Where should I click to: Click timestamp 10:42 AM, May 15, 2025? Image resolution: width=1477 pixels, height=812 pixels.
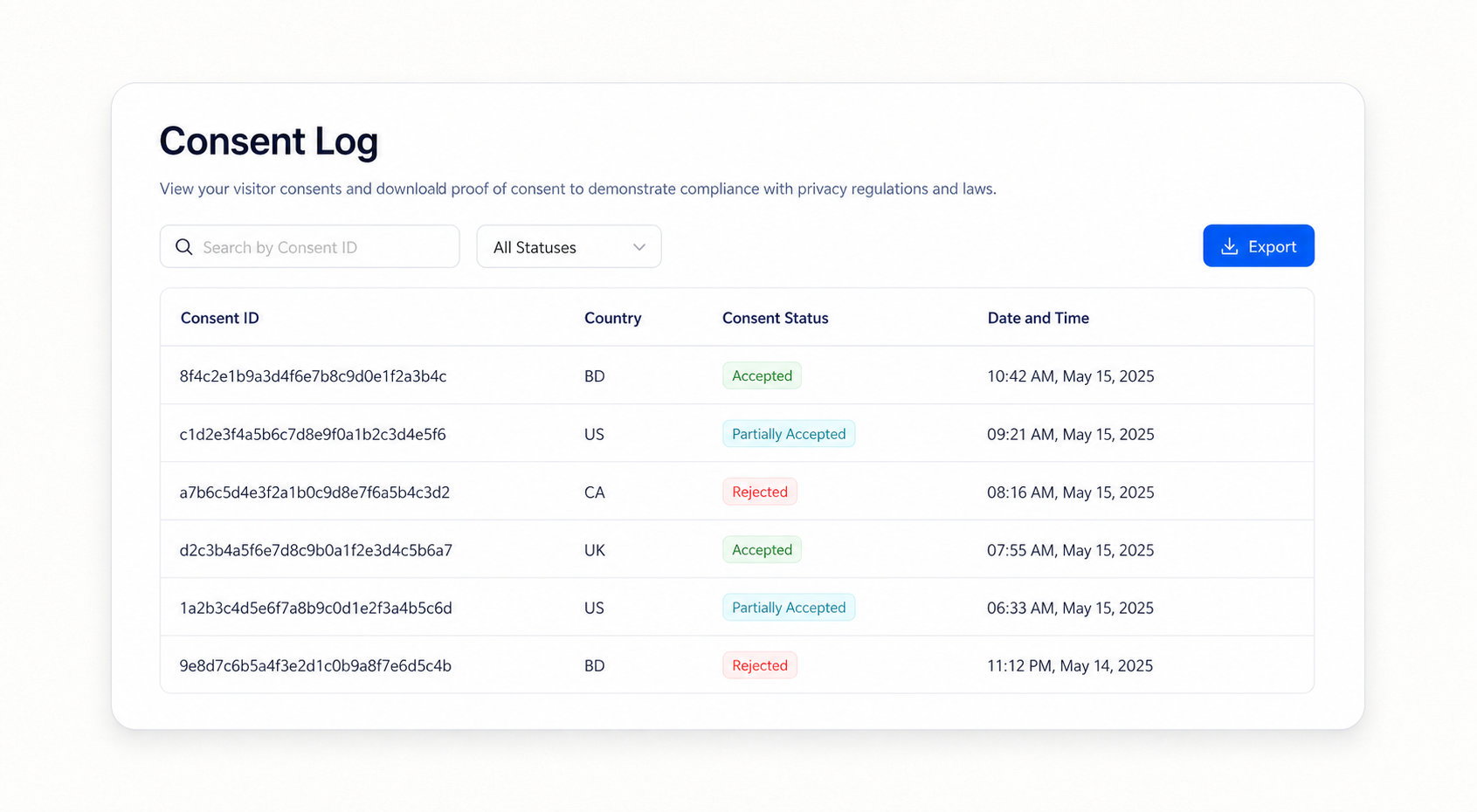click(x=1070, y=376)
